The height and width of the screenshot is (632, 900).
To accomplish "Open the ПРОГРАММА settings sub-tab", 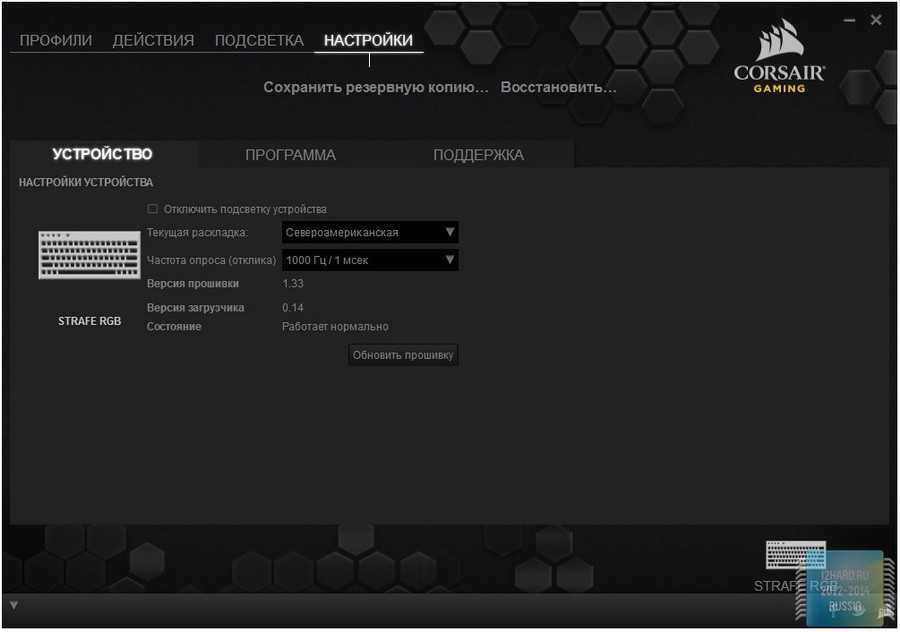I will tap(290, 155).
